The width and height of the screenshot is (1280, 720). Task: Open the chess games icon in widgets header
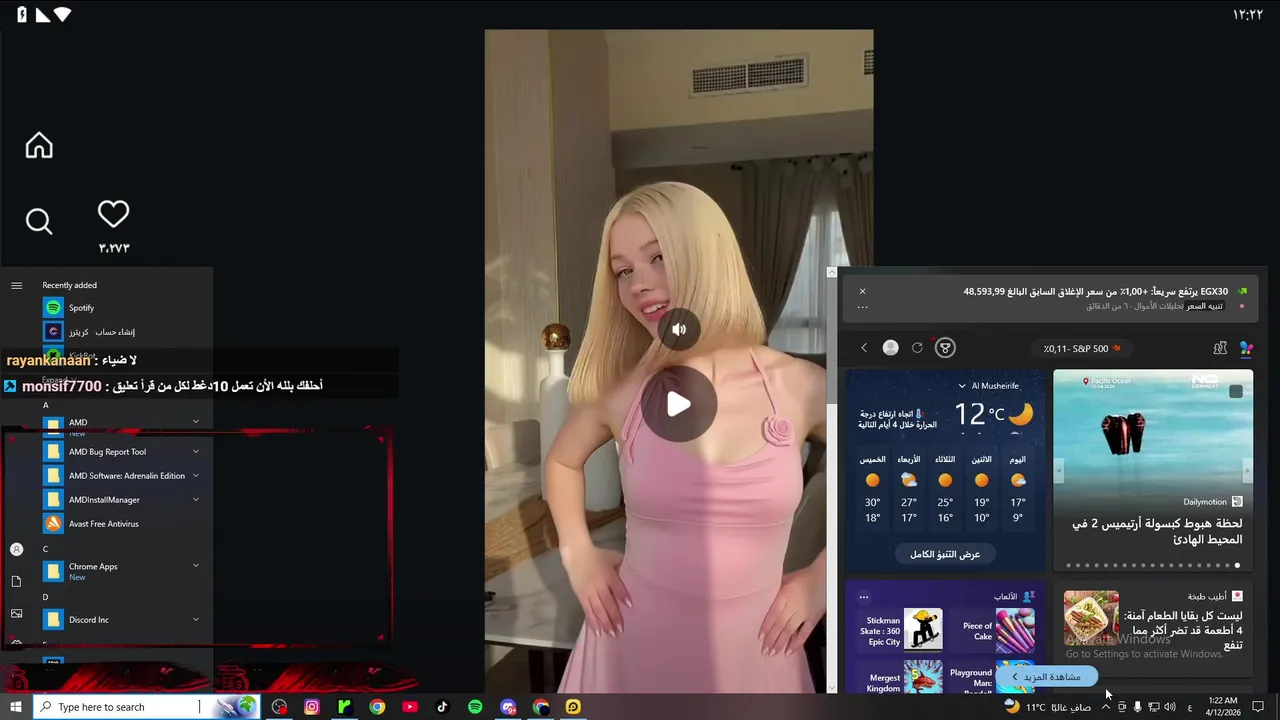point(1220,348)
